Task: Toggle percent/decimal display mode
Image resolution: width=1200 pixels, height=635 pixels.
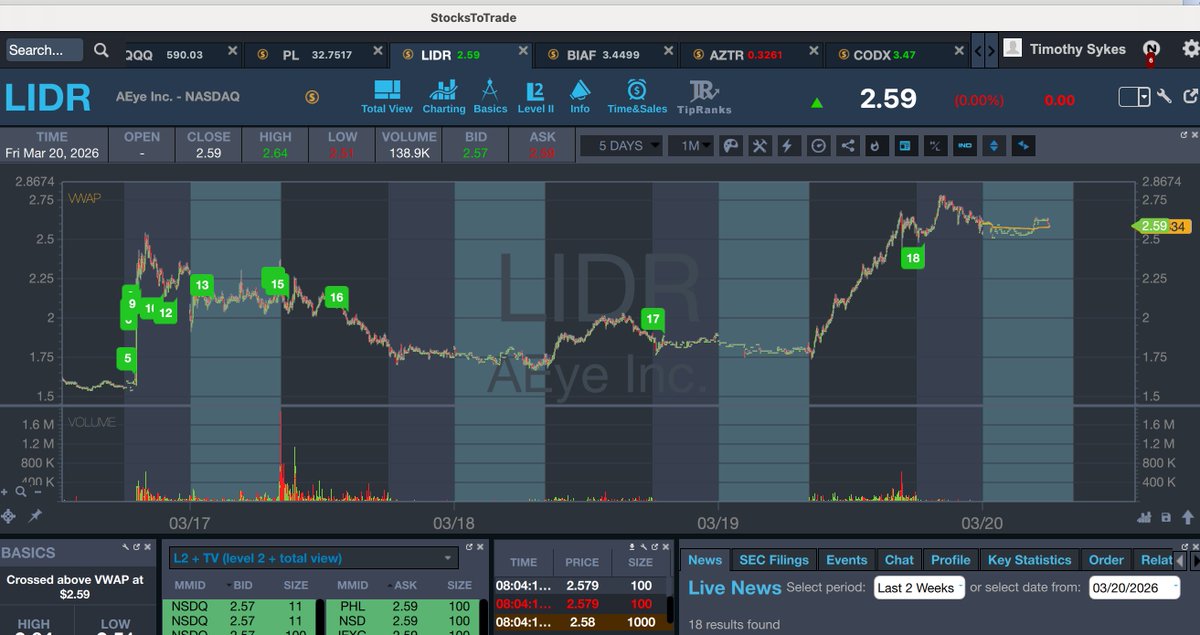Action: pos(935,145)
